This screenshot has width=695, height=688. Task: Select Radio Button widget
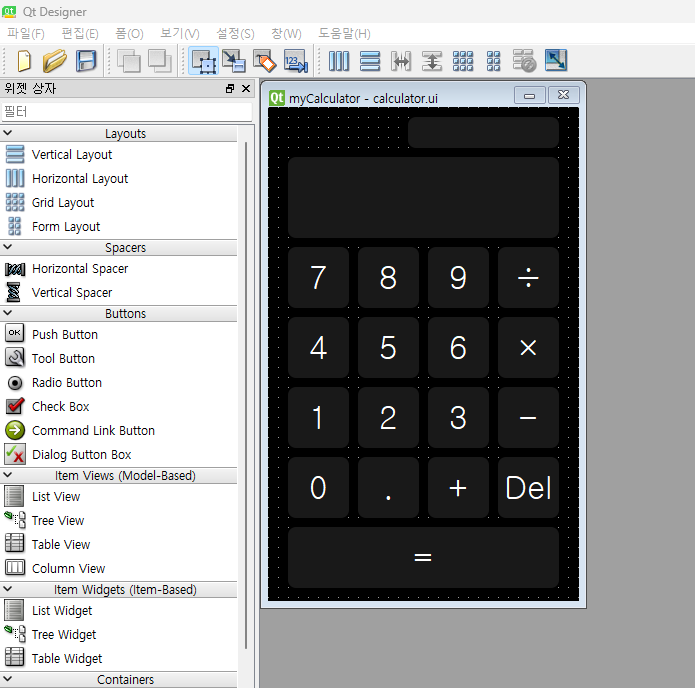[x=67, y=383]
